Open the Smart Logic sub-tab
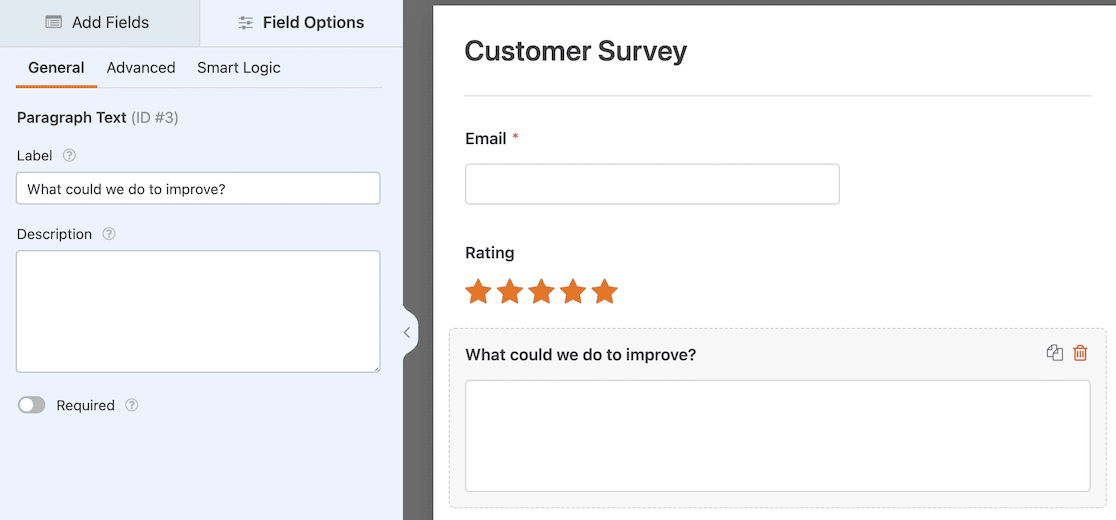This screenshot has height=520, width=1116. click(238, 68)
